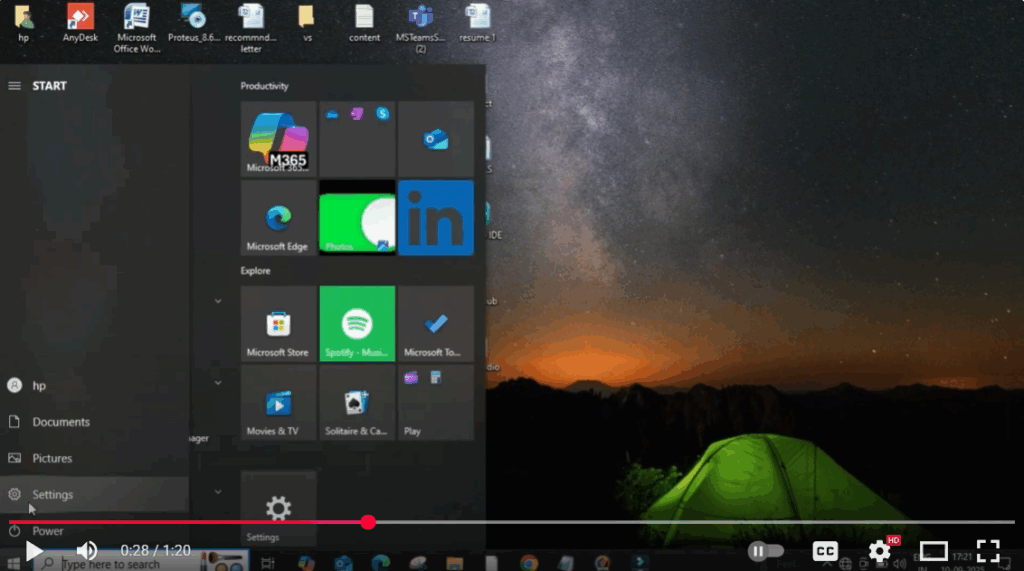
Task: Click the Chrome icon in the taskbar
Action: point(529,563)
